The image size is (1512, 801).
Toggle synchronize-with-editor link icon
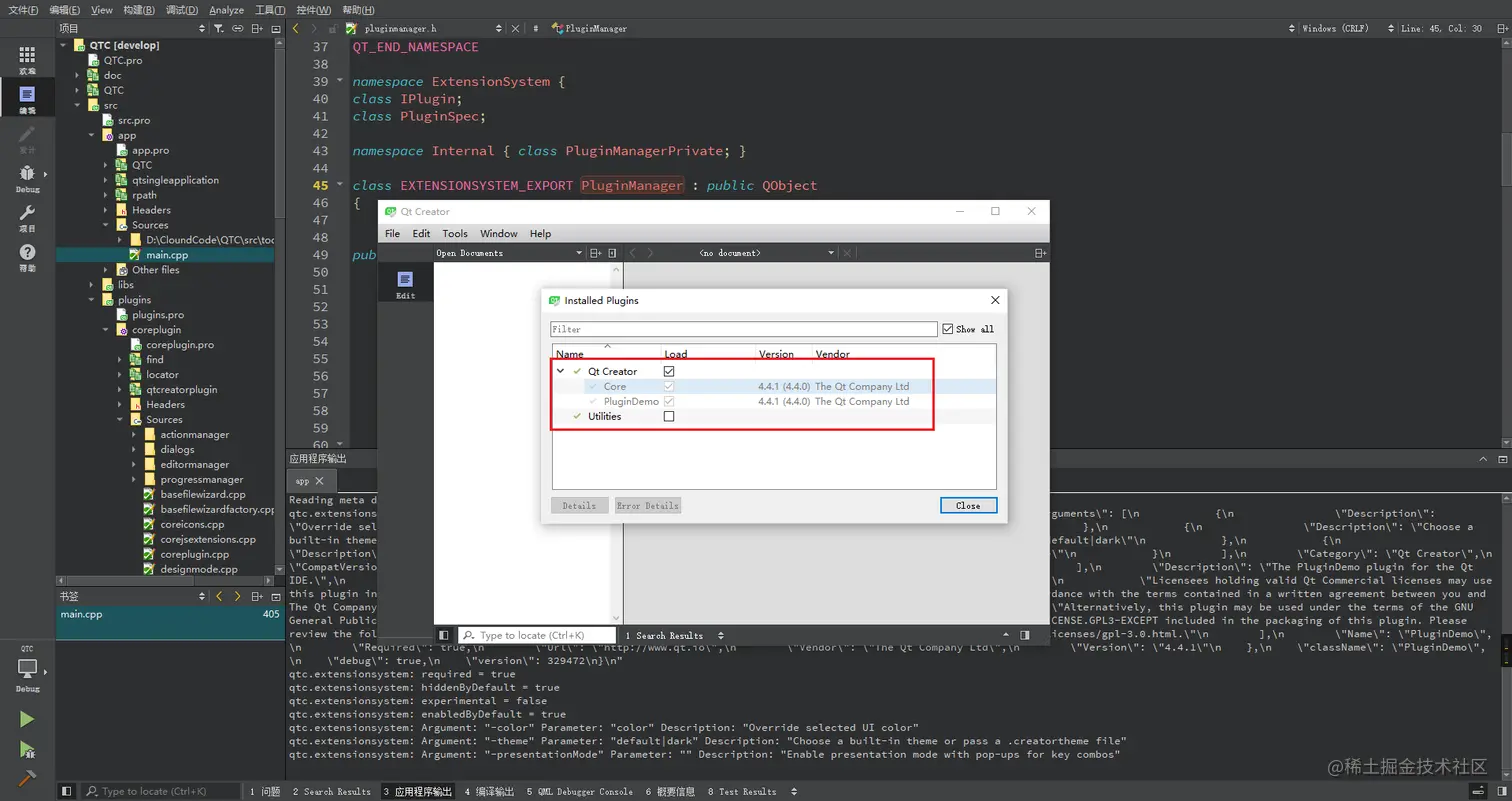(x=238, y=29)
